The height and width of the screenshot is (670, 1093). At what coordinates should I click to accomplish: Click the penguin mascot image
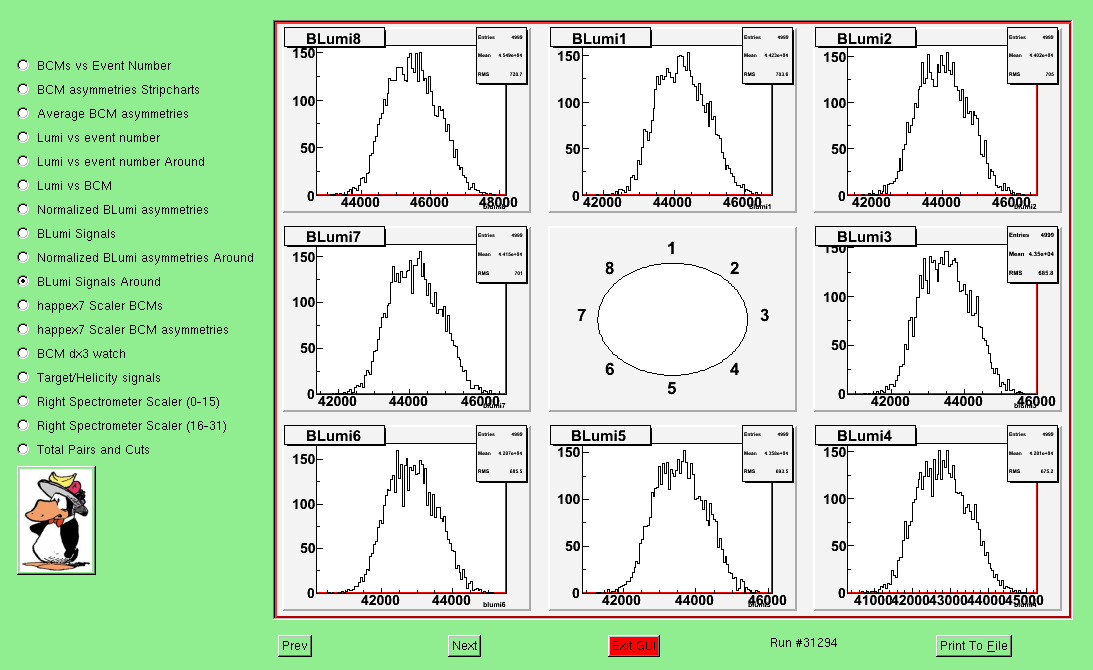click(56, 521)
